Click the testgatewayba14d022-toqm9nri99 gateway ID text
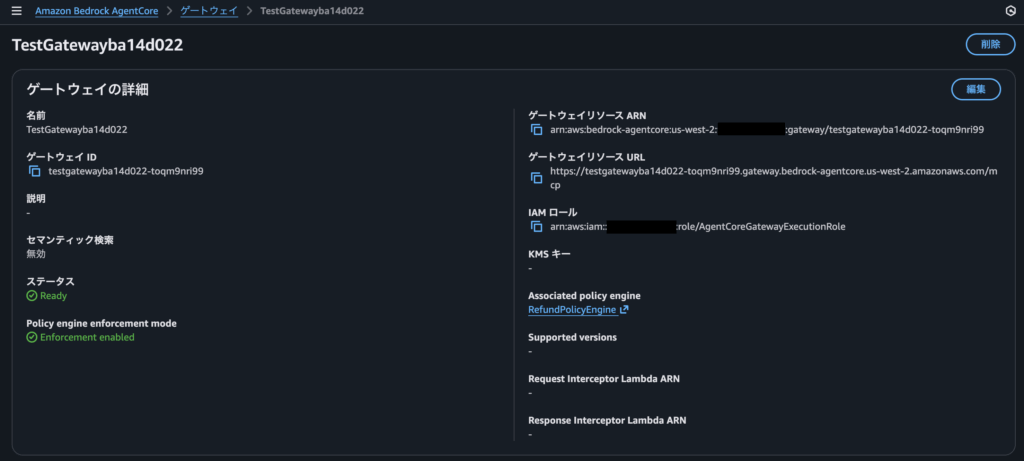Viewport: 1024px width, 461px height. click(x=126, y=171)
